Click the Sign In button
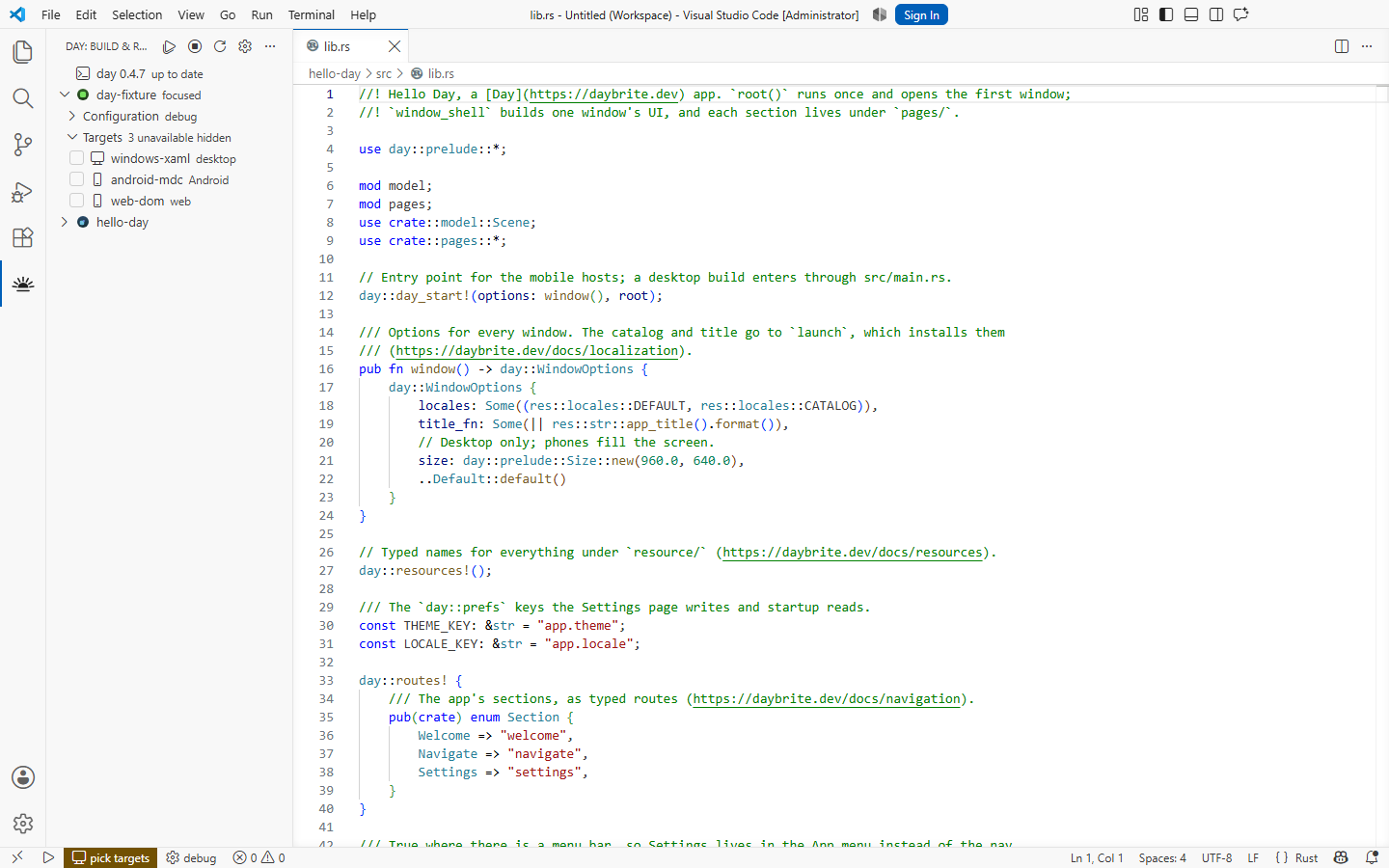1389x868 pixels. tap(921, 14)
